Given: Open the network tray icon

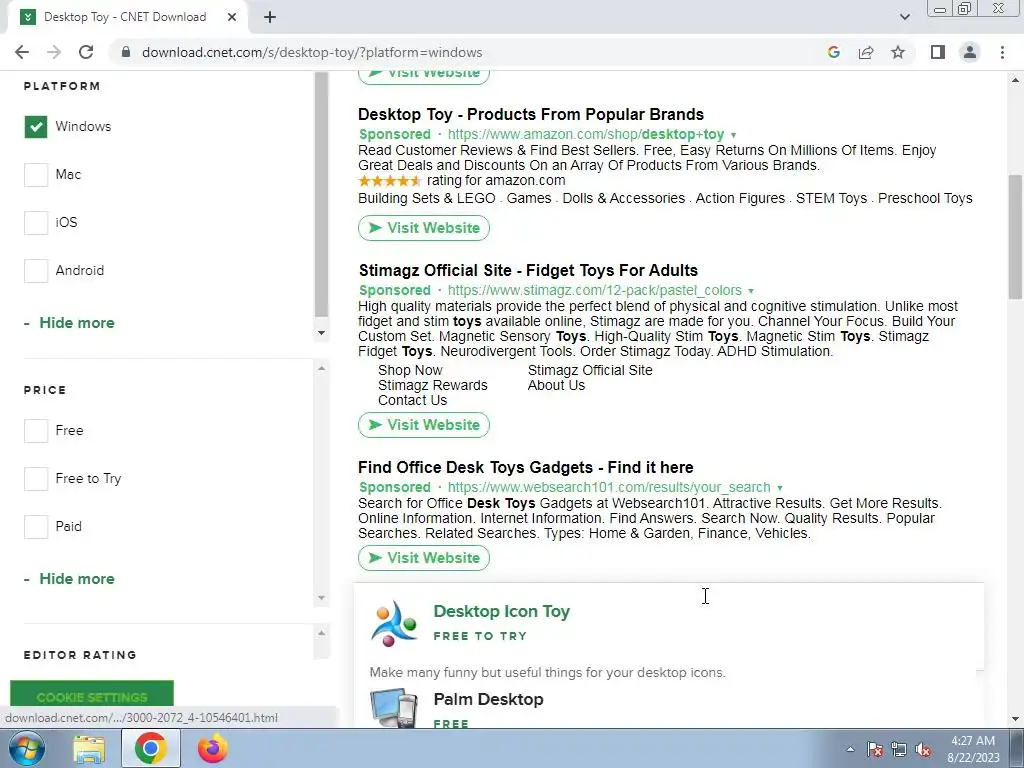Looking at the screenshot, I should point(899,749).
